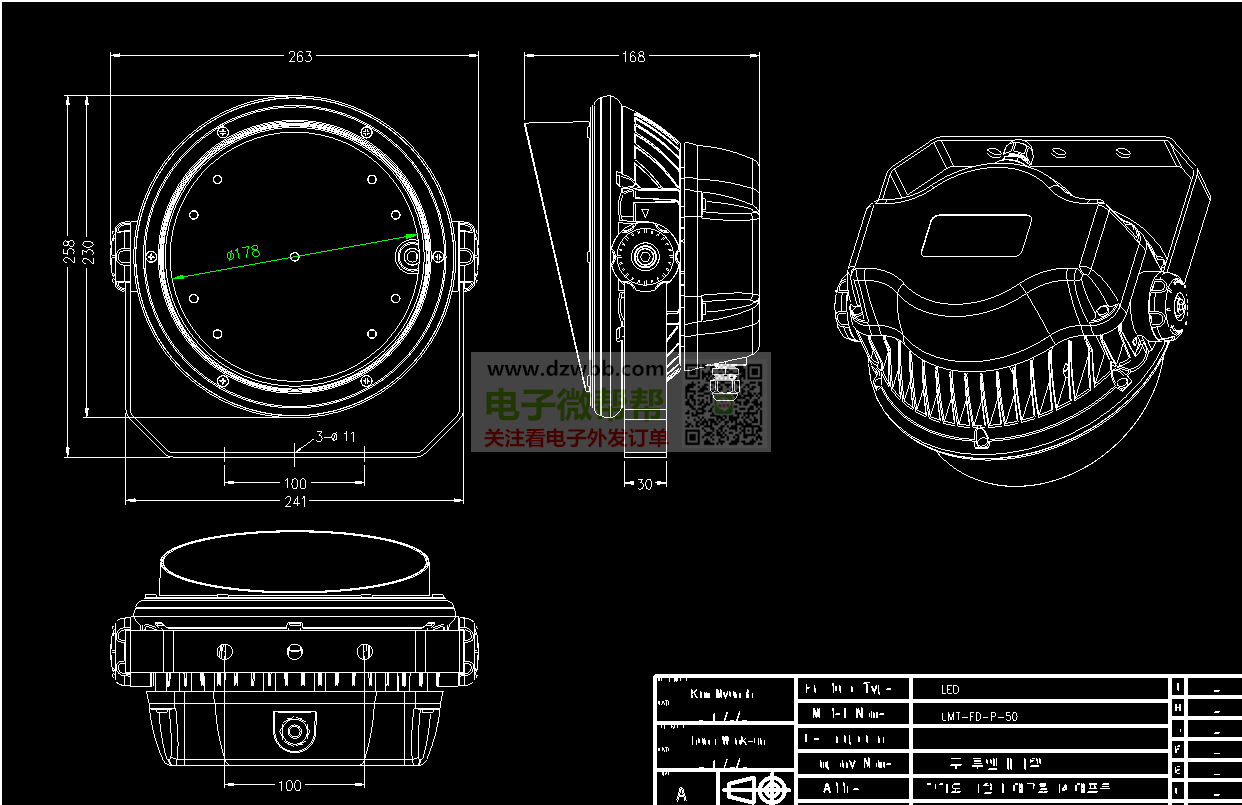Image resolution: width=1242 pixels, height=805 pixels.
Task: Select the green ø178 diameter dimension
Action: tap(243, 253)
